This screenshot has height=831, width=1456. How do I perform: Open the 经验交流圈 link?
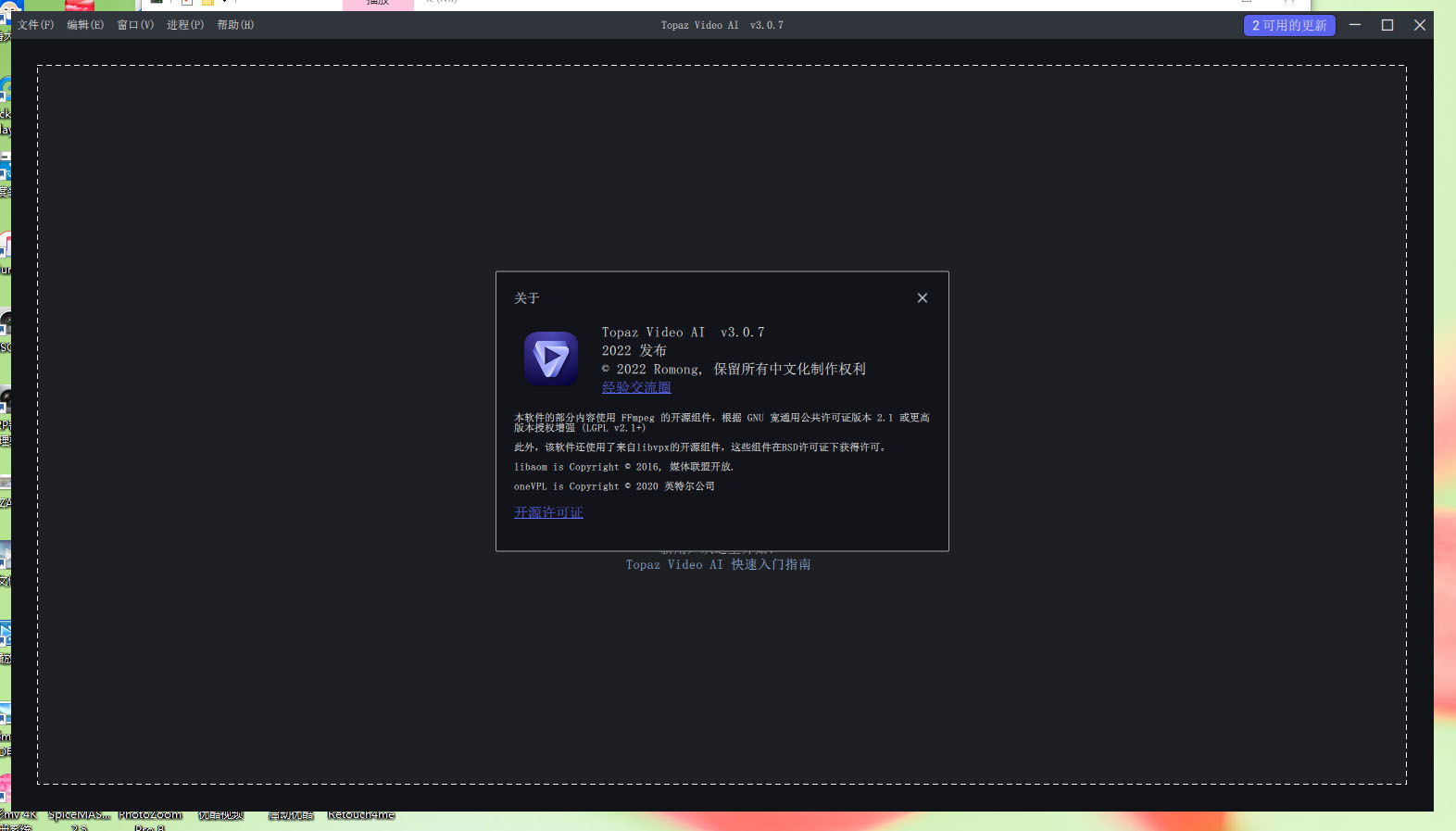(636, 387)
